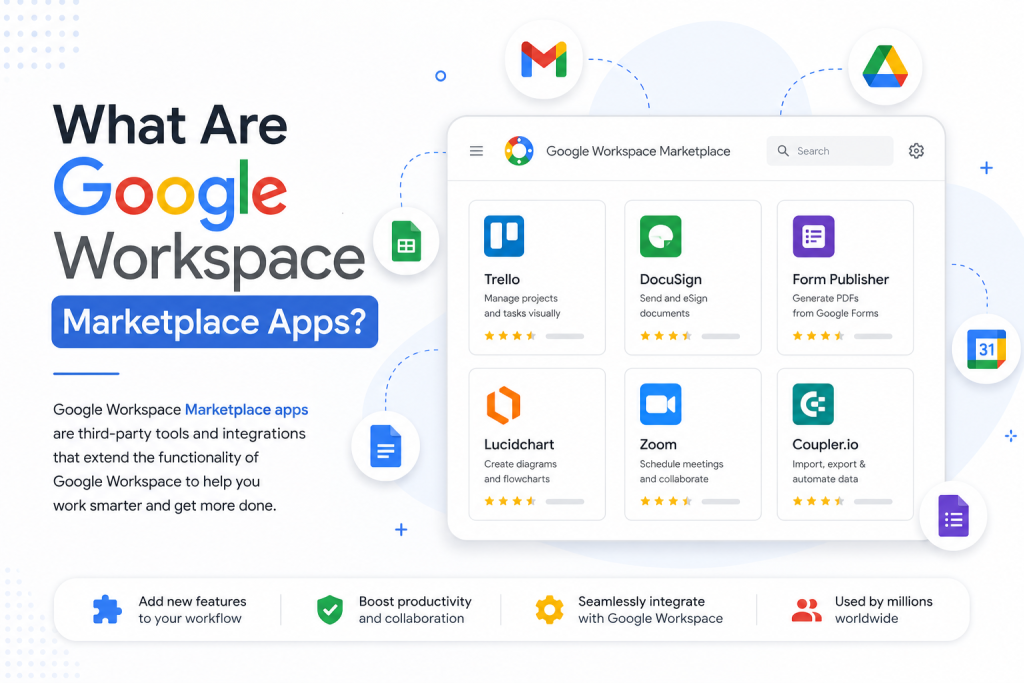Open the Form Publisher app title
The width and height of the screenshot is (1024, 683).
tap(840, 279)
